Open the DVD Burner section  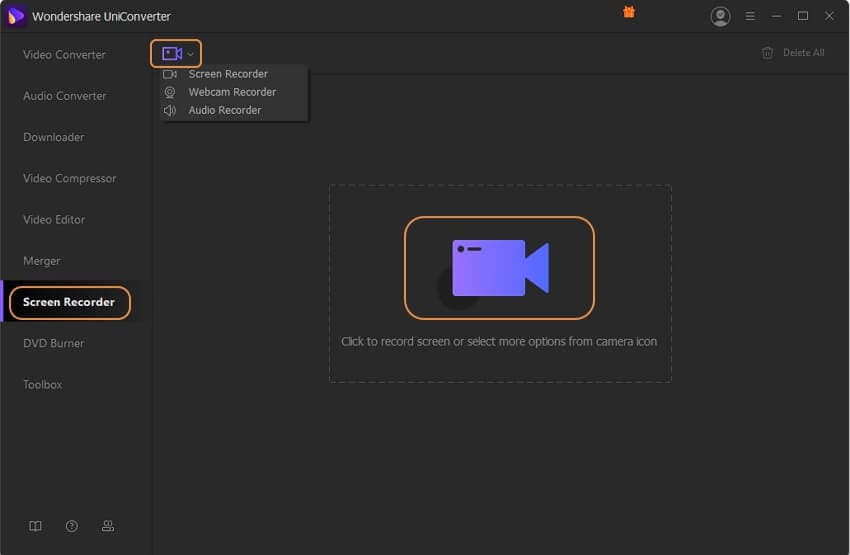(x=53, y=343)
